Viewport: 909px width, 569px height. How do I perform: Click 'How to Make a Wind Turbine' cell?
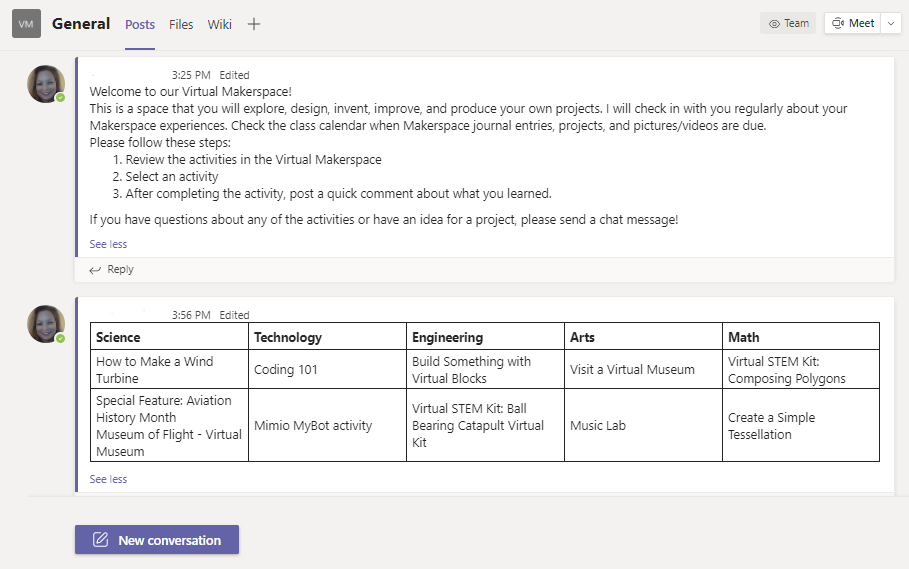(x=169, y=369)
